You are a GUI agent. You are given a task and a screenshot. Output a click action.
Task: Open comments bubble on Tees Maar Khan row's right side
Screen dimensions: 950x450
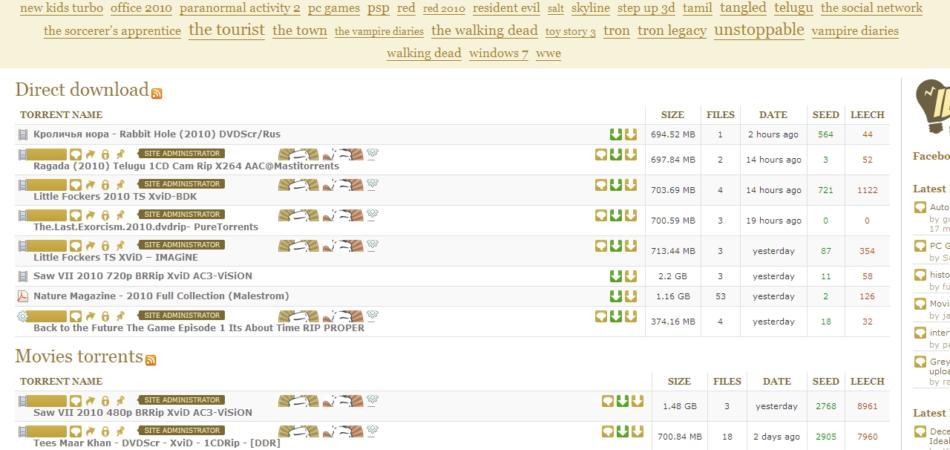click(608, 431)
